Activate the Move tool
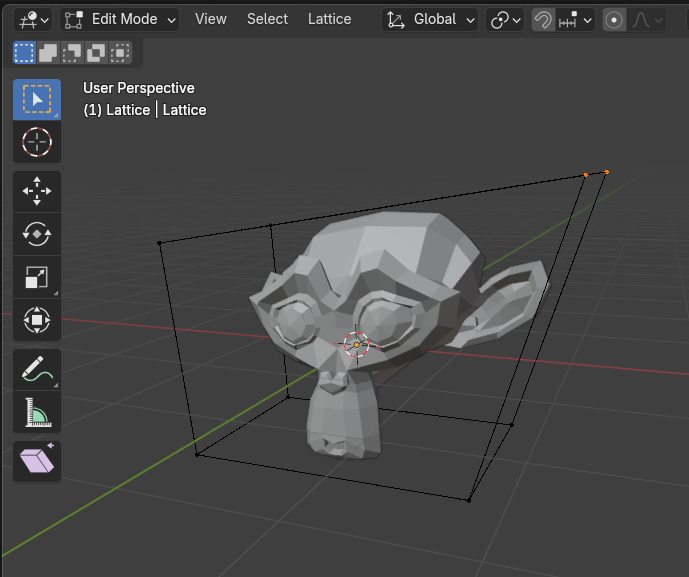 (x=37, y=191)
